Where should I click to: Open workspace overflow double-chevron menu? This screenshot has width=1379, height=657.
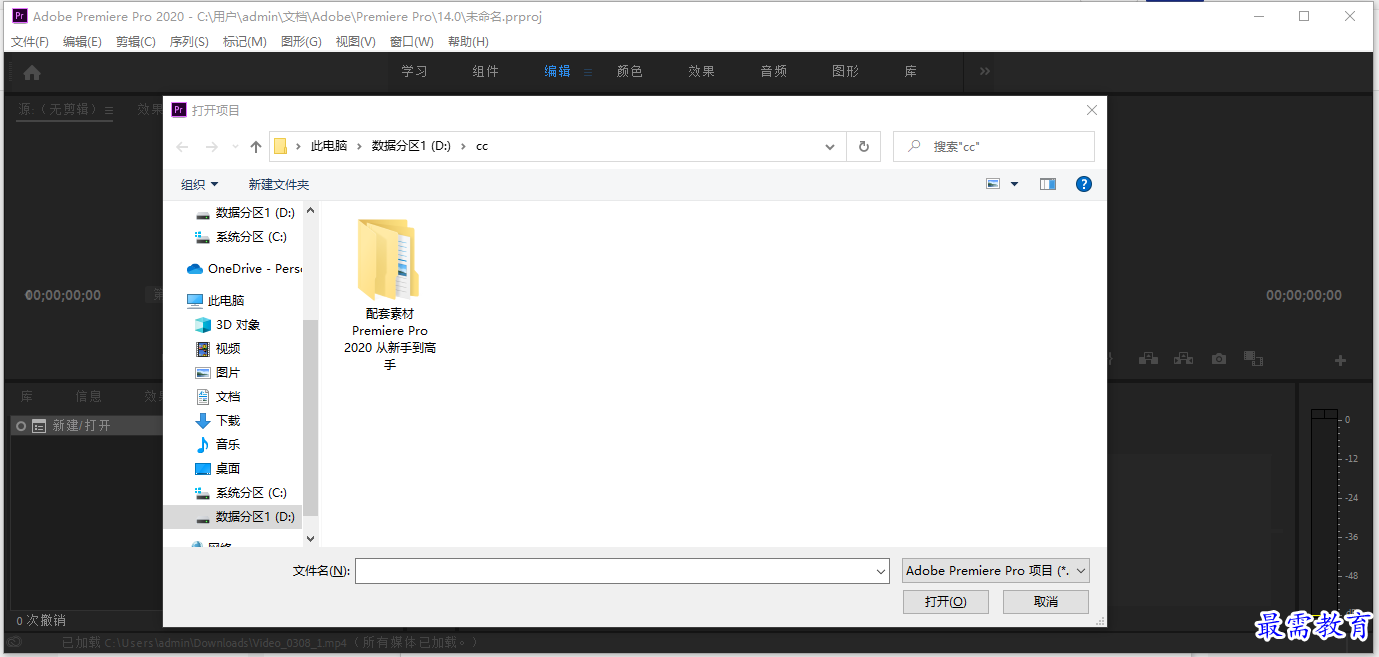(985, 71)
